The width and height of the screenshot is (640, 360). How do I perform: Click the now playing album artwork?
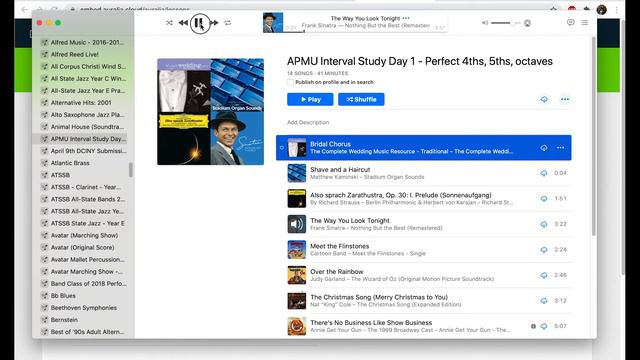click(273, 22)
